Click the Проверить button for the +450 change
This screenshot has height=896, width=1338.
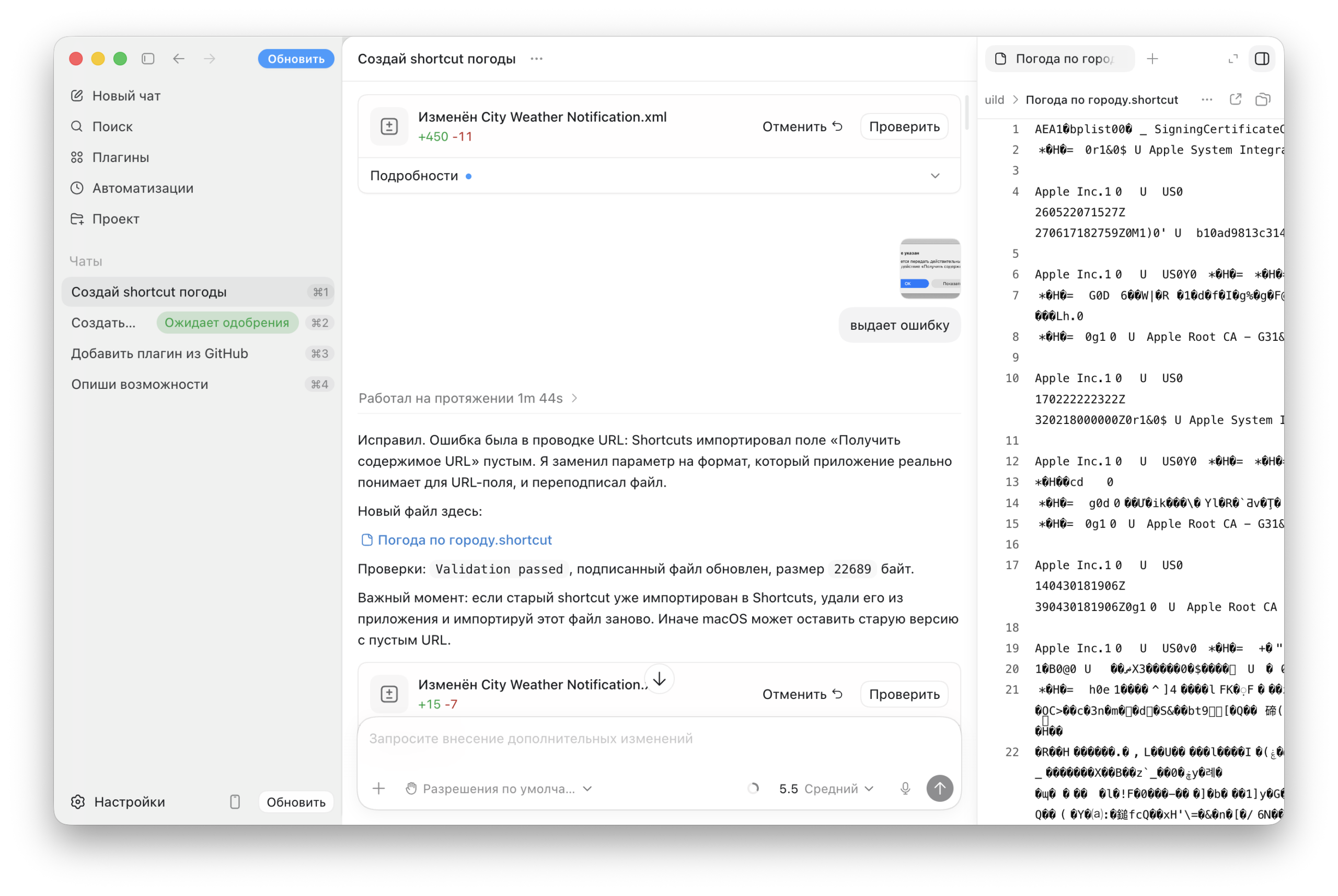(x=904, y=127)
